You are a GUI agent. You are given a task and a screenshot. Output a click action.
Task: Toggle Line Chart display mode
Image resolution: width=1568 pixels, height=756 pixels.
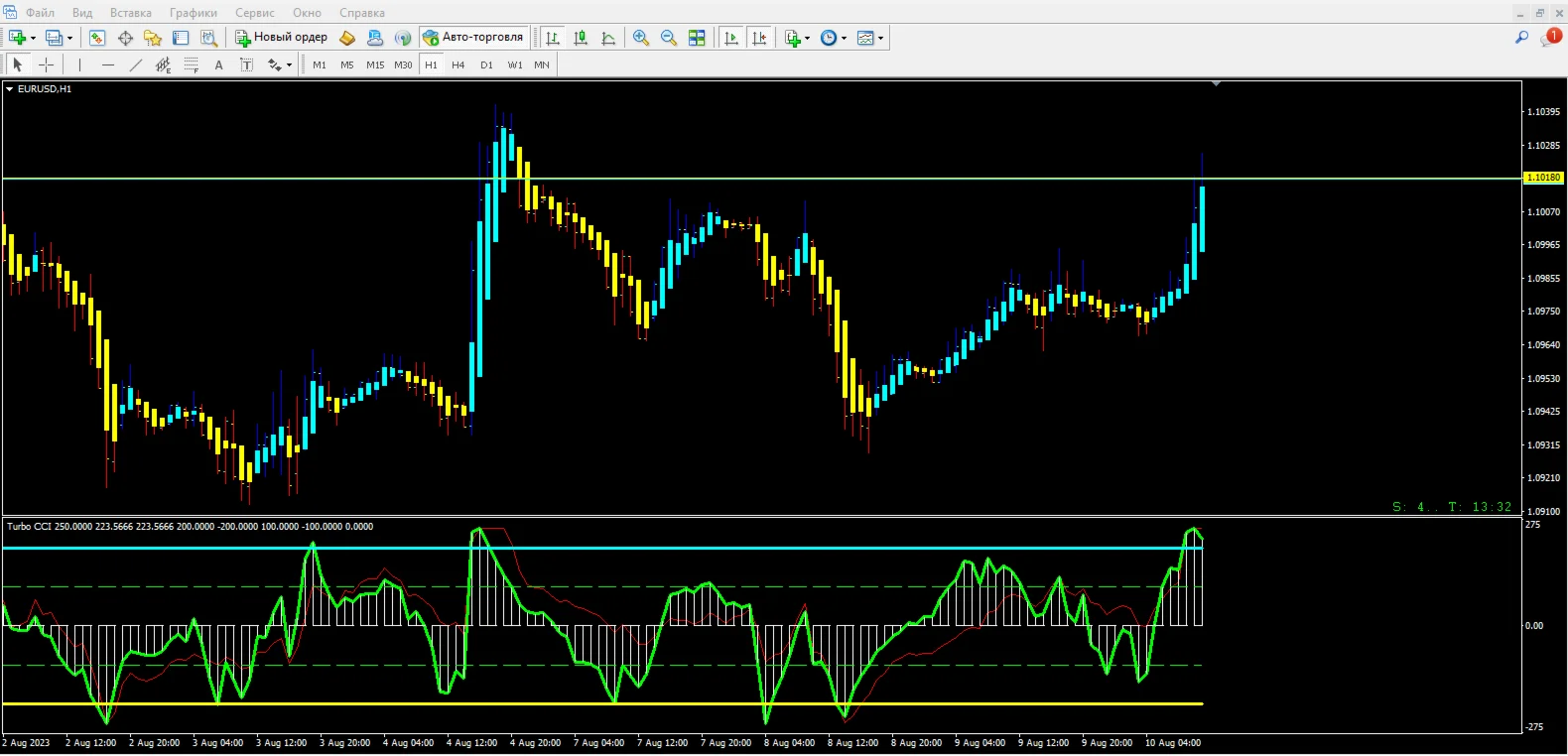coord(608,38)
